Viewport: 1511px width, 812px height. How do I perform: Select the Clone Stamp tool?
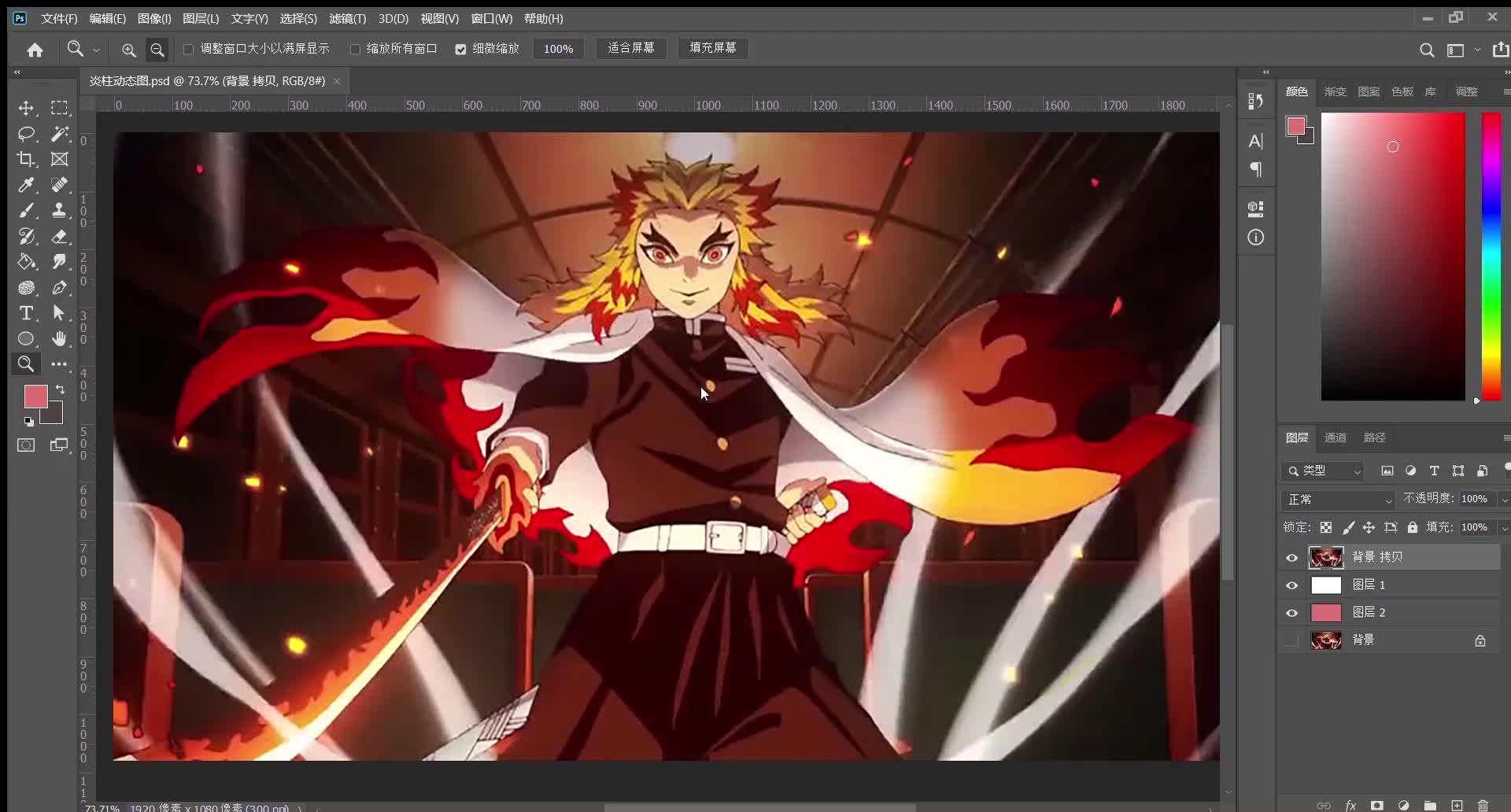60,210
